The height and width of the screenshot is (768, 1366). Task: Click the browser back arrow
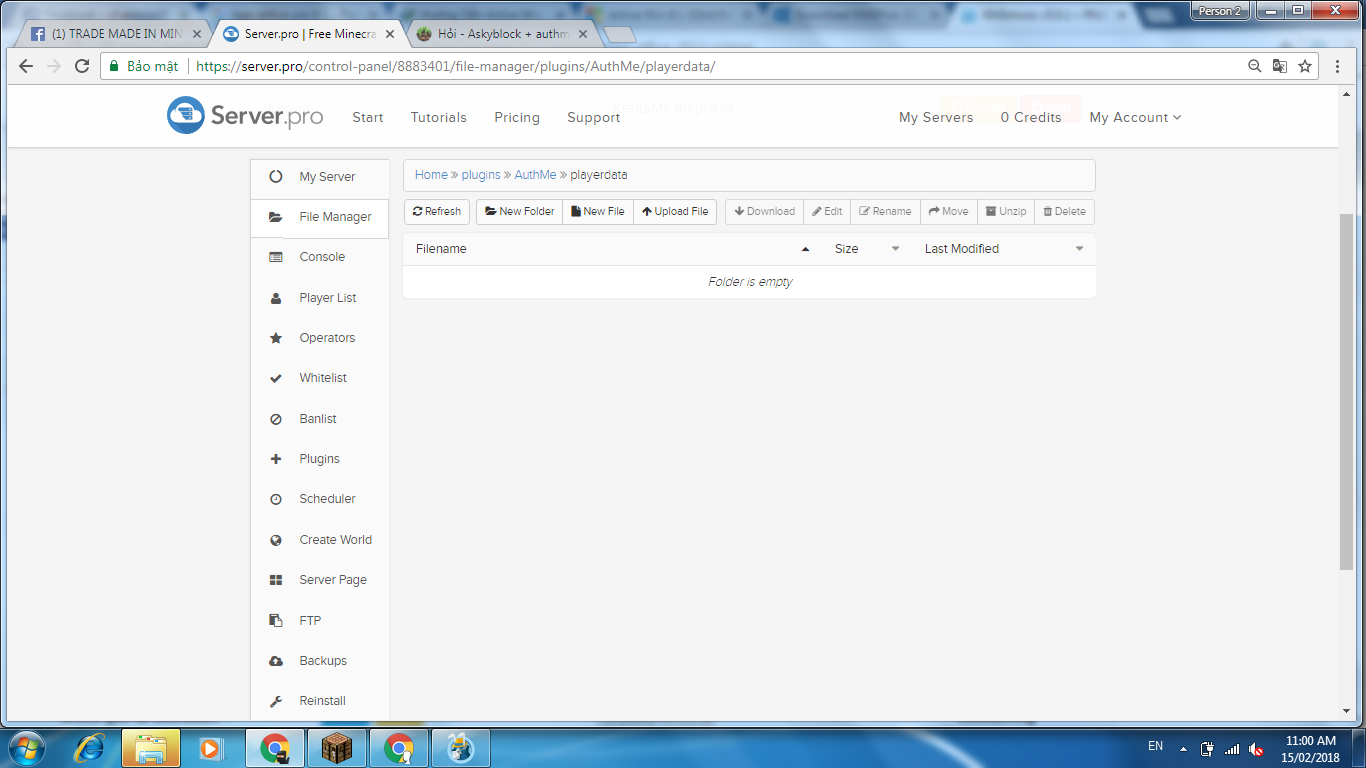[26, 66]
